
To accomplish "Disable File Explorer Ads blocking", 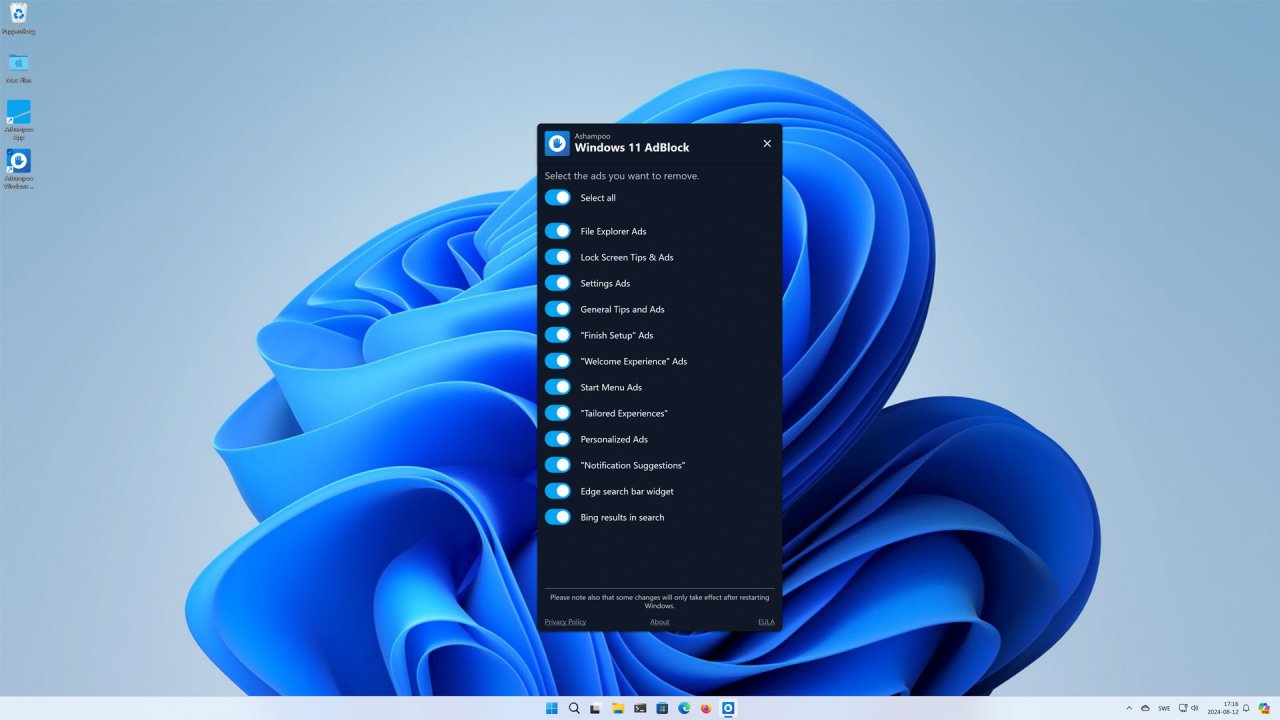I will click(x=558, y=231).
